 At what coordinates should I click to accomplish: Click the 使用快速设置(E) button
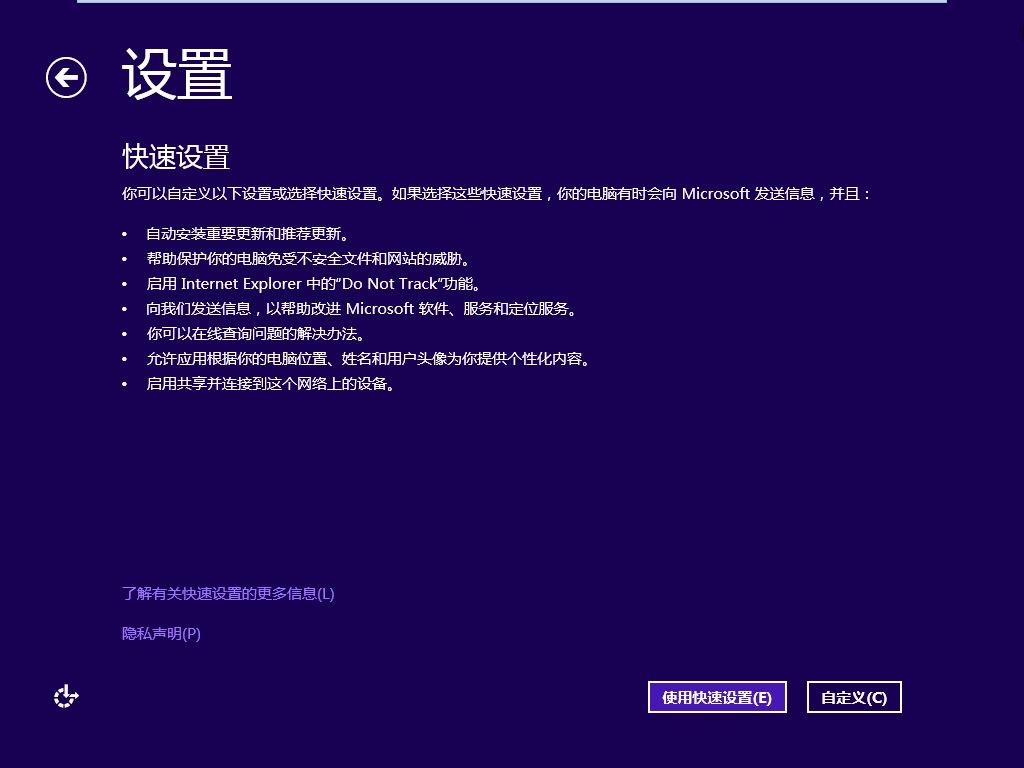pyautogui.click(x=717, y=697)
